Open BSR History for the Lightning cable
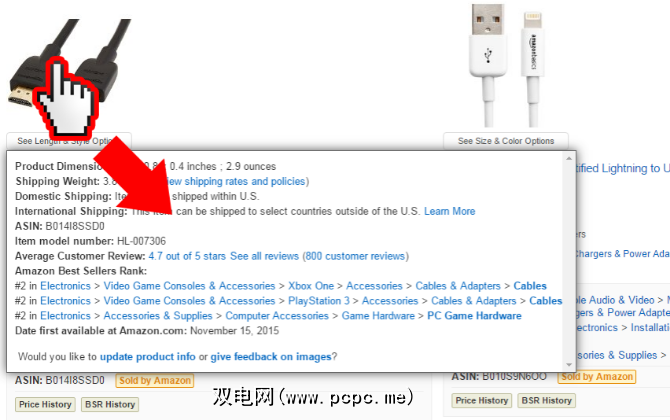The height and width of the screenshot is (420, 670). 547,400
